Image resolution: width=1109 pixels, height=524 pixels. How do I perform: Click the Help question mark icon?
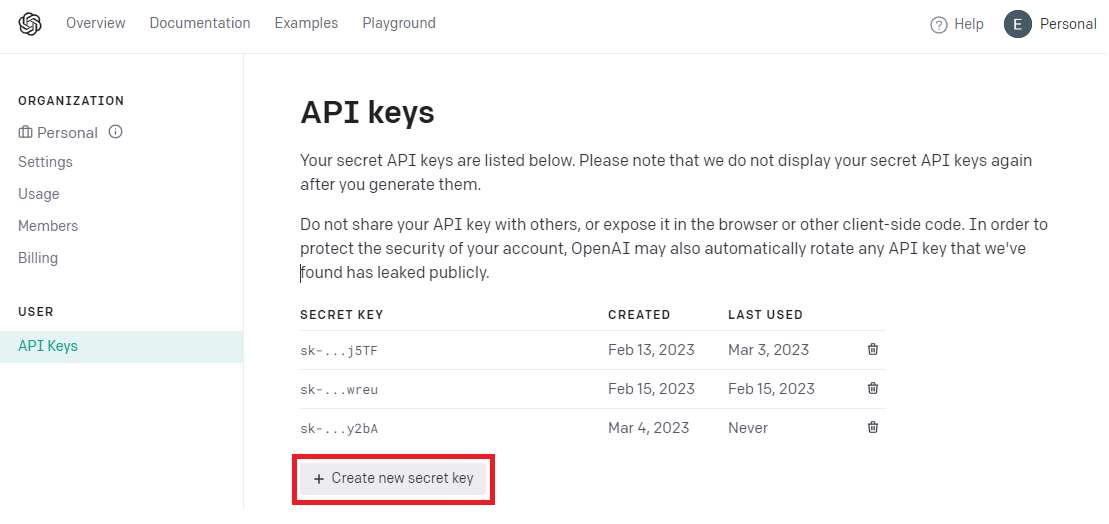pyautogui.click(x=939, y=25)
